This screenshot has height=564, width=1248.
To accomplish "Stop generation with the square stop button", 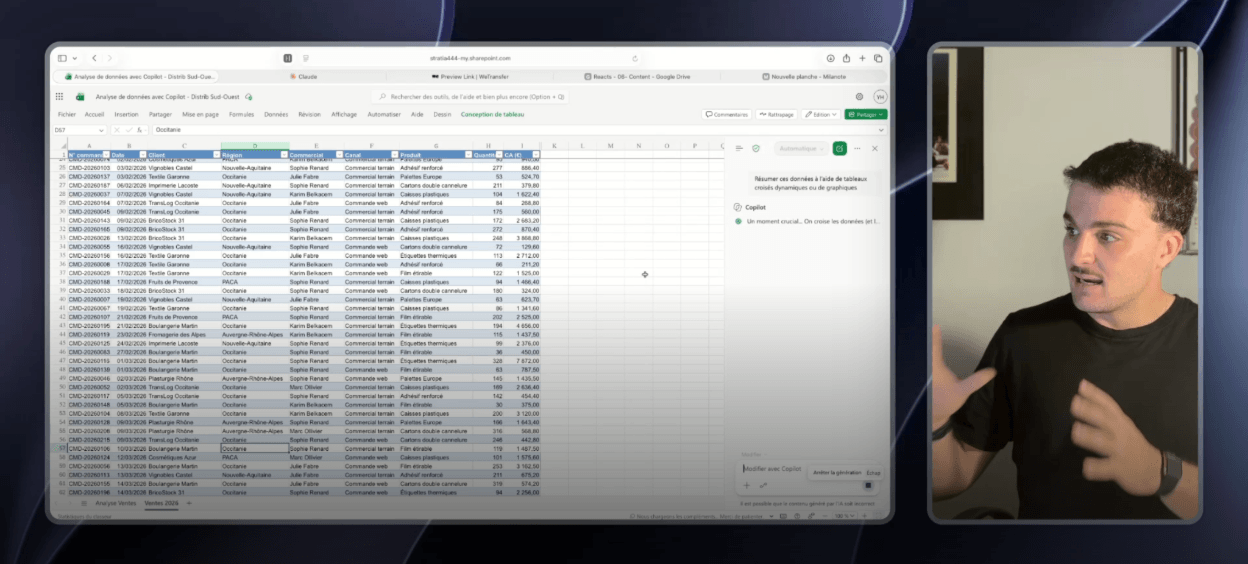I will (868, 485).
